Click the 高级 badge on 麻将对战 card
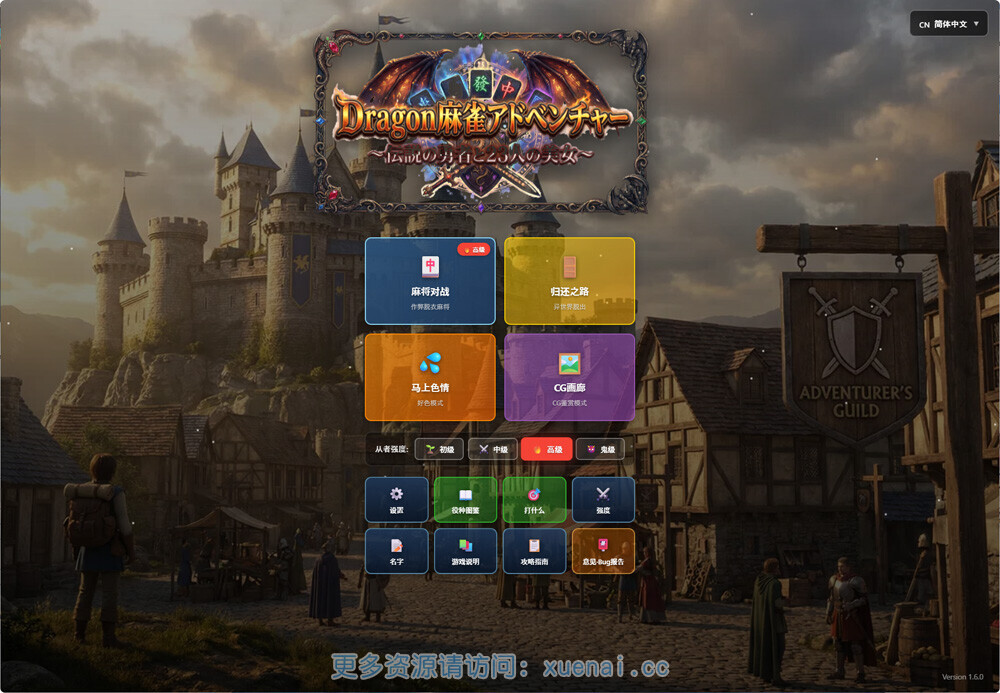The width and height of the screenshot is (1000, 693). click(x=474, y=249)
